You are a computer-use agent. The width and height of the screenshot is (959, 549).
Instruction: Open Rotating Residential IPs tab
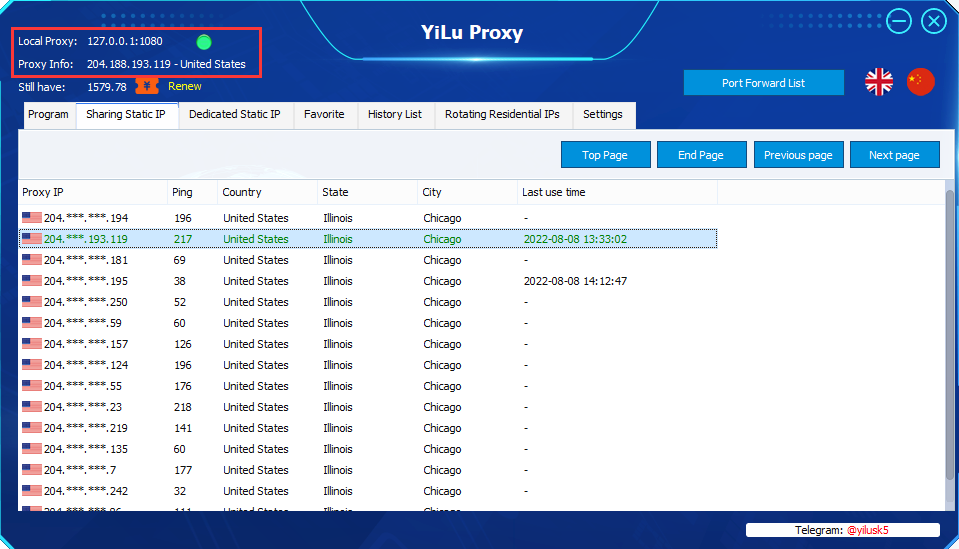[x=502, y=115]
